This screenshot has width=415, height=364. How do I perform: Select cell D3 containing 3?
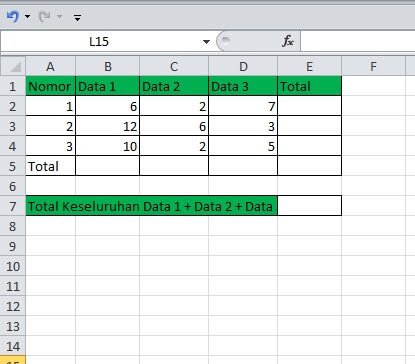click(x=243, y=126)
